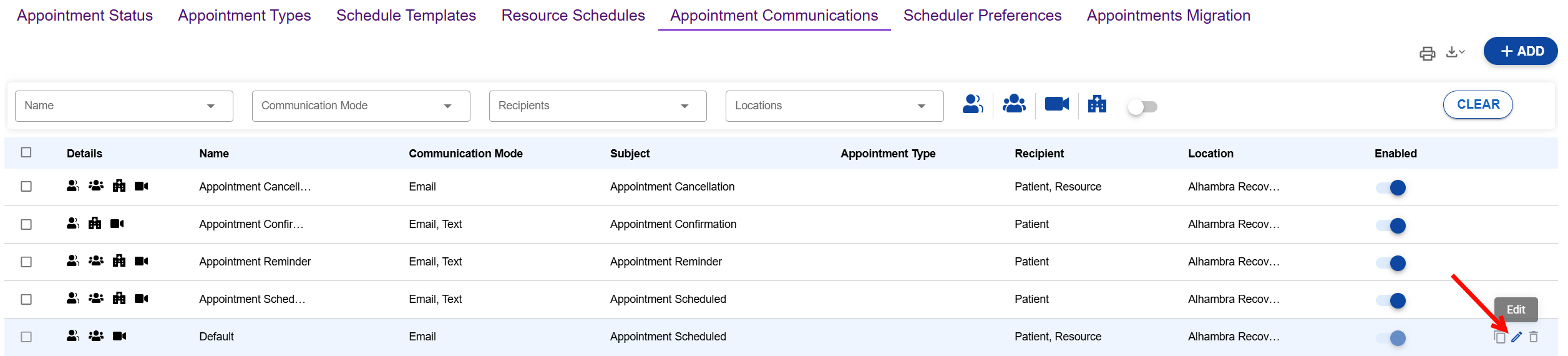Viewport: 1568px width, 356px height.
Task: Click the trash delete icon in Default row
Action: pyautogui.click(x=1534, y=337)
